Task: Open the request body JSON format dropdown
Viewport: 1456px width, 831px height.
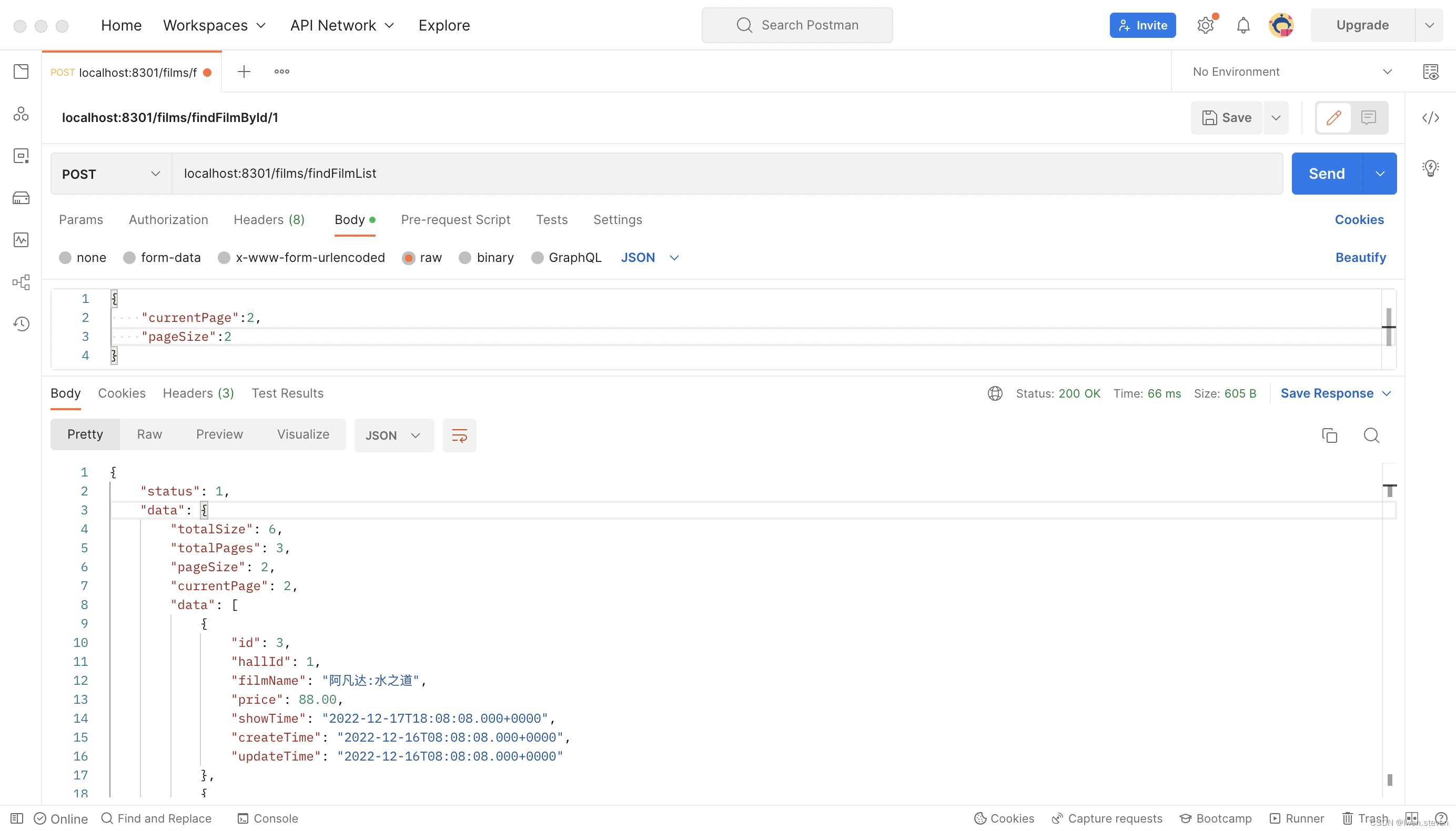Action: (x=650, y=258)
